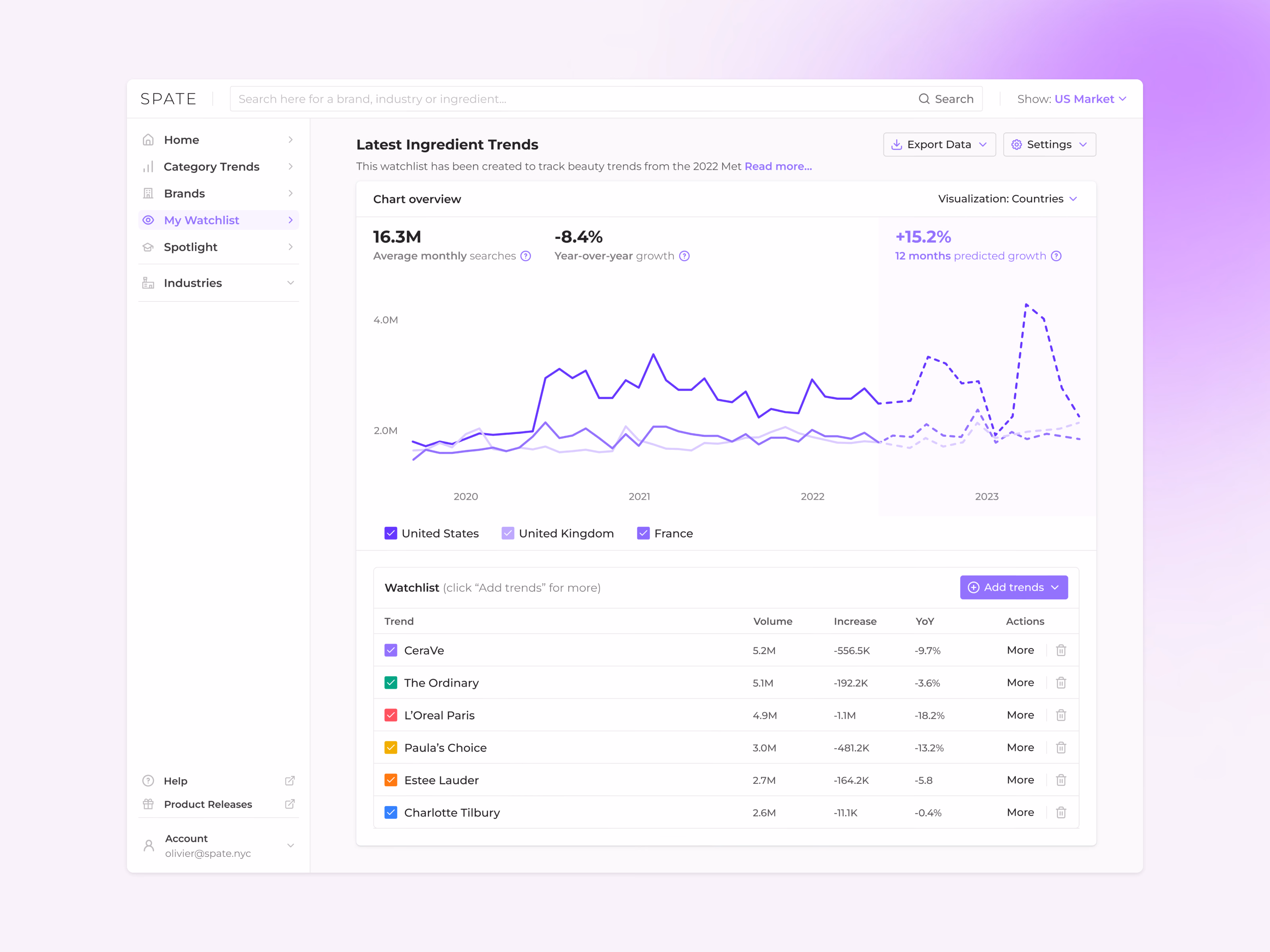This screenshot has height=952, width=1270.
Task: Click the SPATE logo
Action: point(168,99)
